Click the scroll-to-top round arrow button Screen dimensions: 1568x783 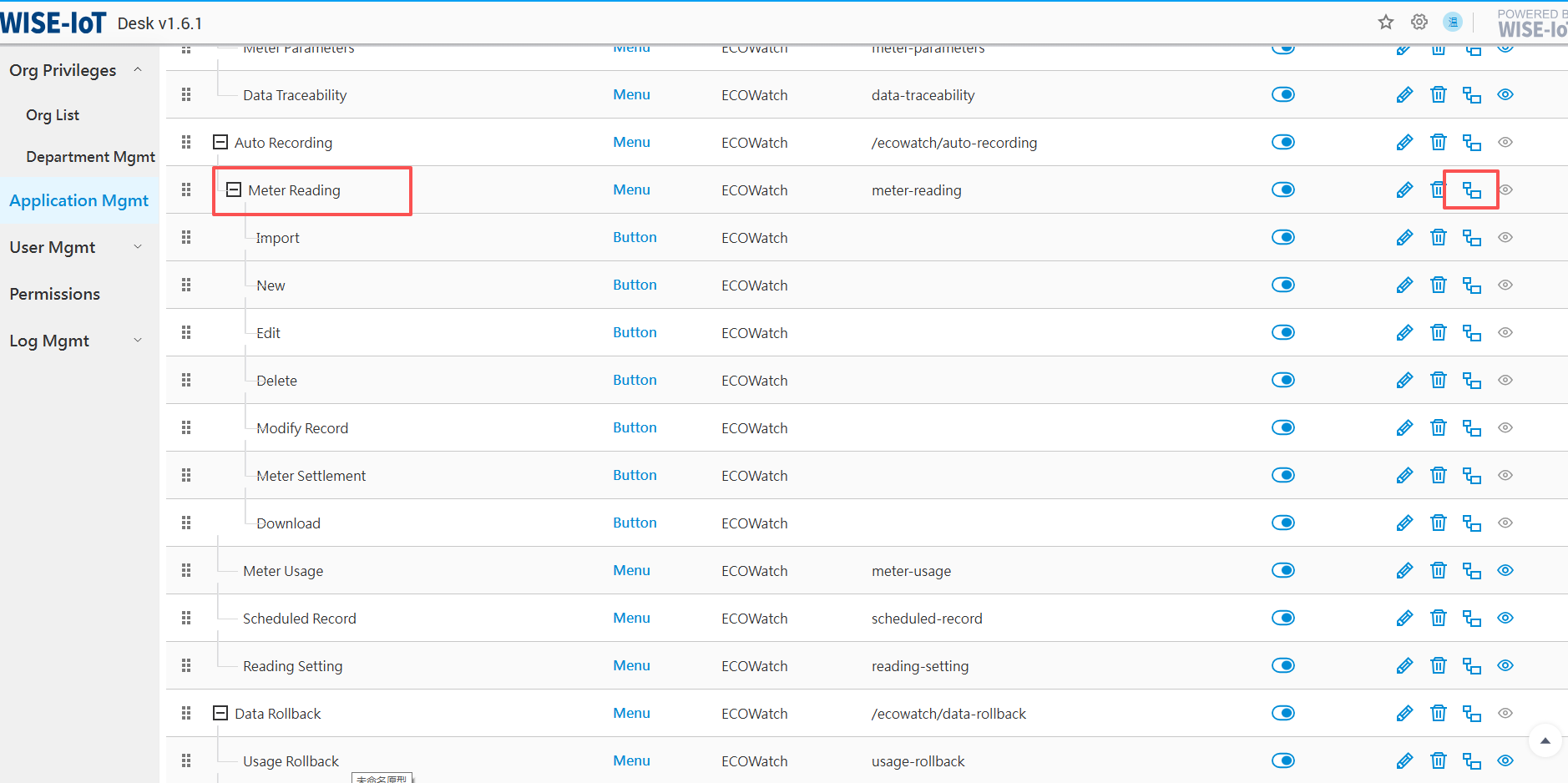1545,740
